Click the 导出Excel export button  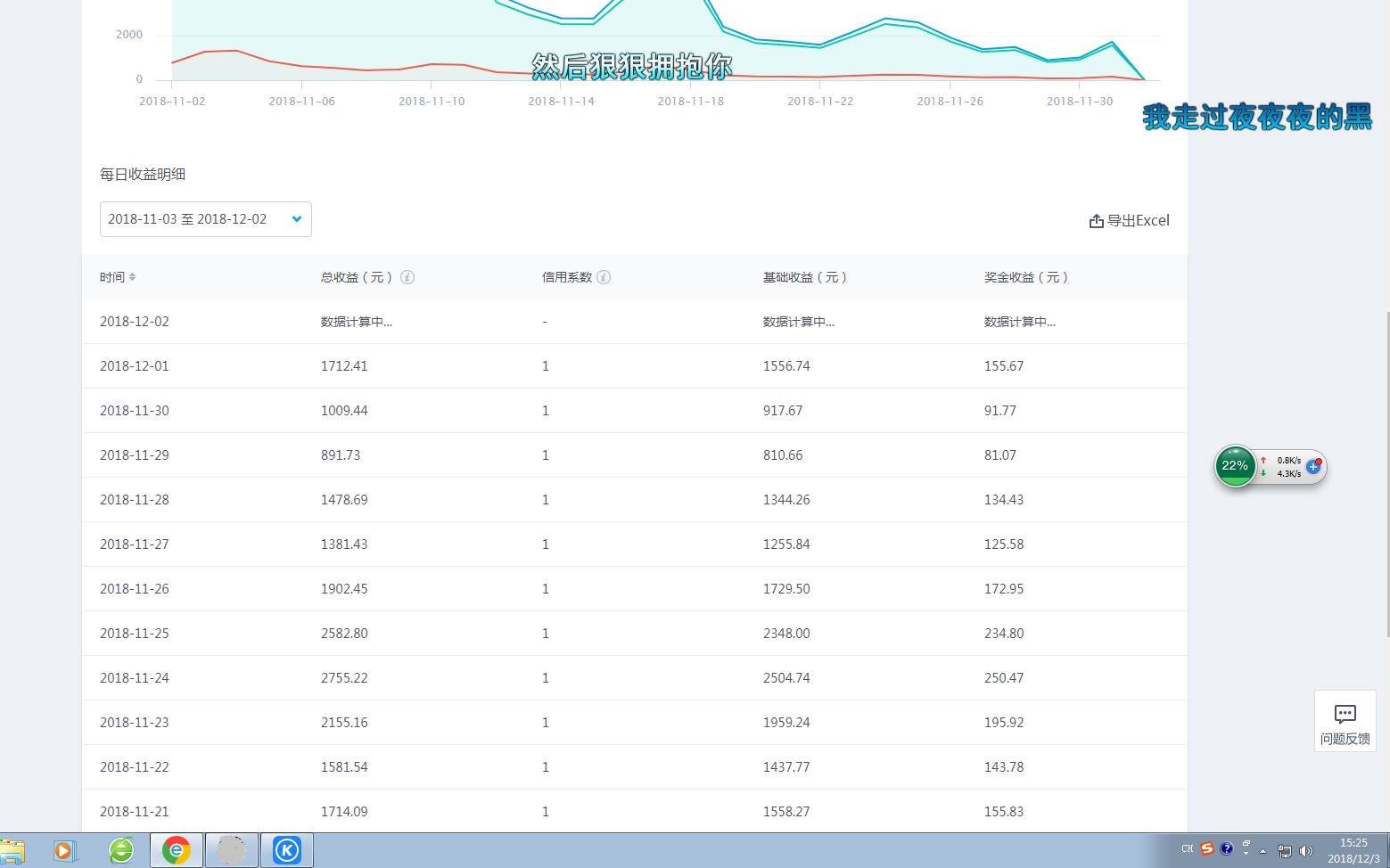coord(1130,220)
